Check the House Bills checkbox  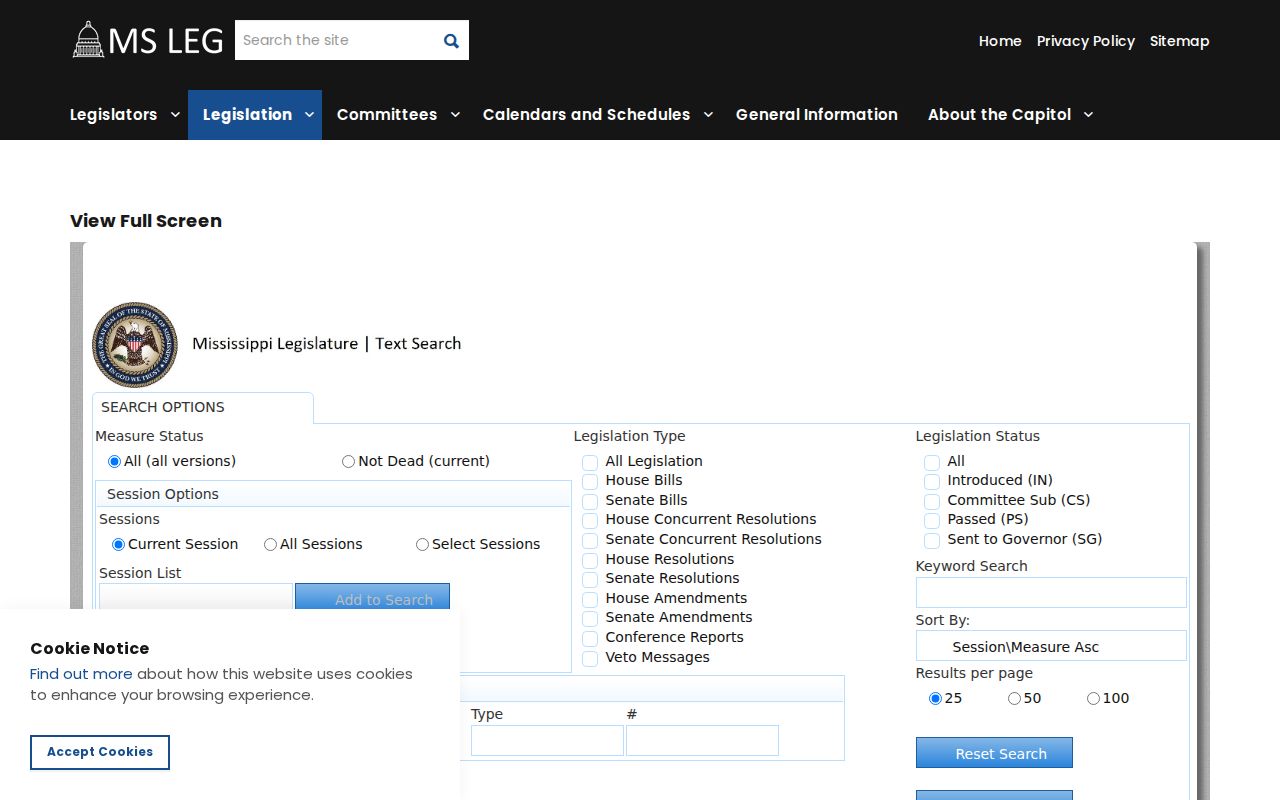590,481
